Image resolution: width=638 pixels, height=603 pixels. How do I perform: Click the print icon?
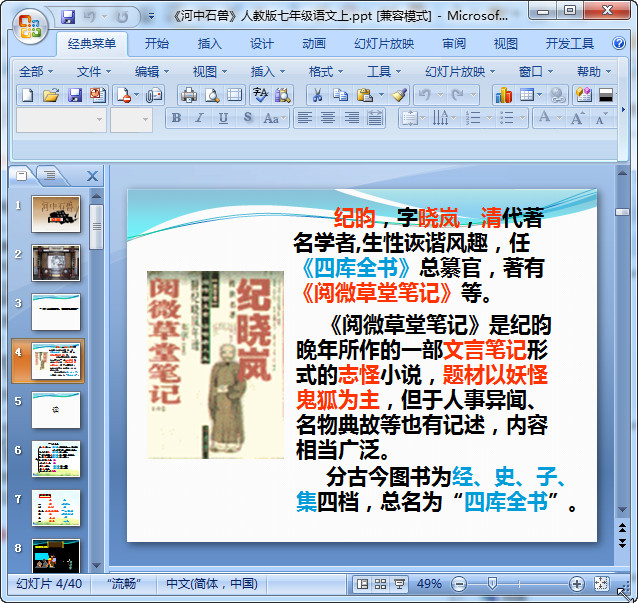pyautogui.click(x=189, y=95)
